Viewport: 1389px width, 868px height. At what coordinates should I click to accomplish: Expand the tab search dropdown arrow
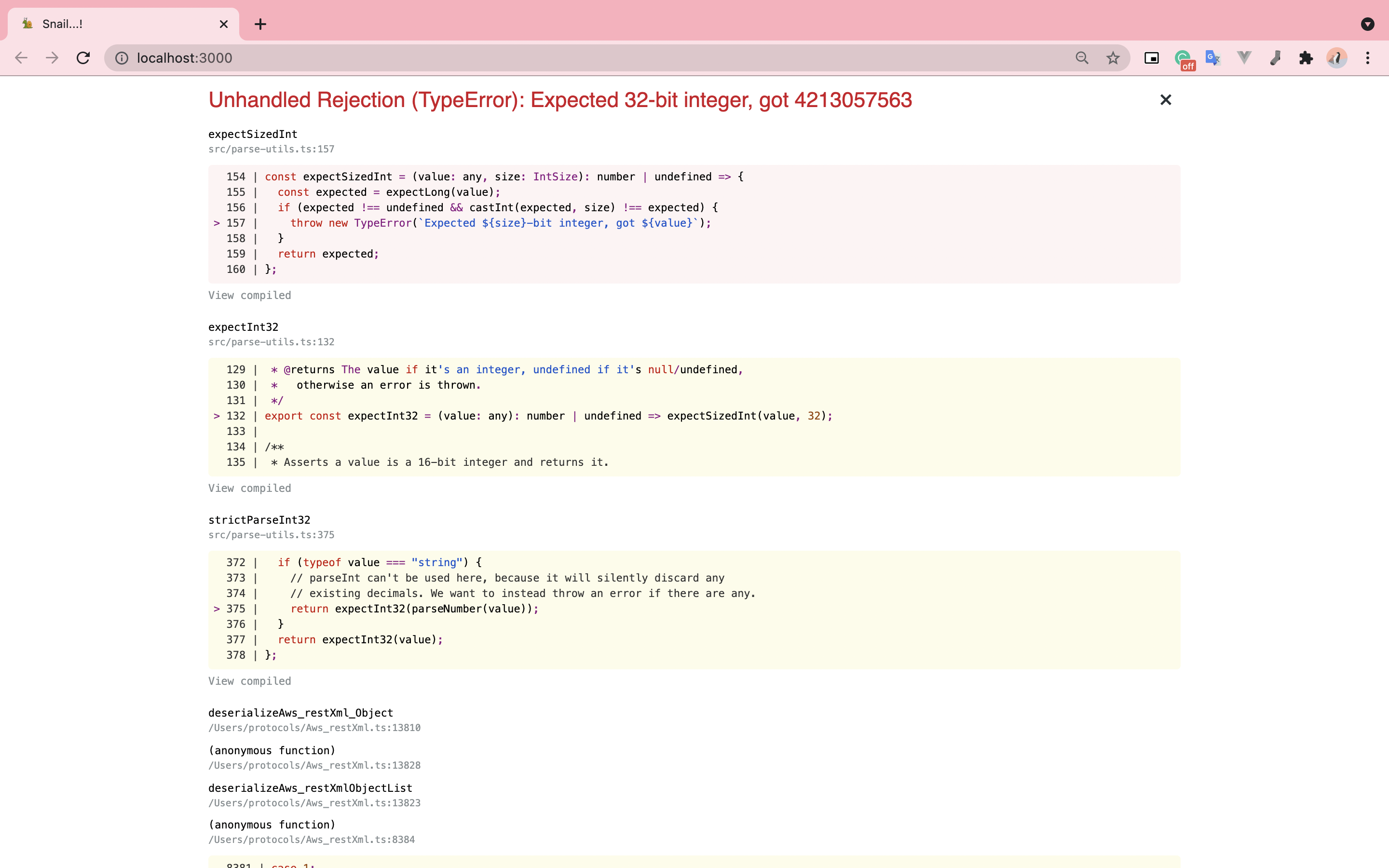coord(1367,24)
